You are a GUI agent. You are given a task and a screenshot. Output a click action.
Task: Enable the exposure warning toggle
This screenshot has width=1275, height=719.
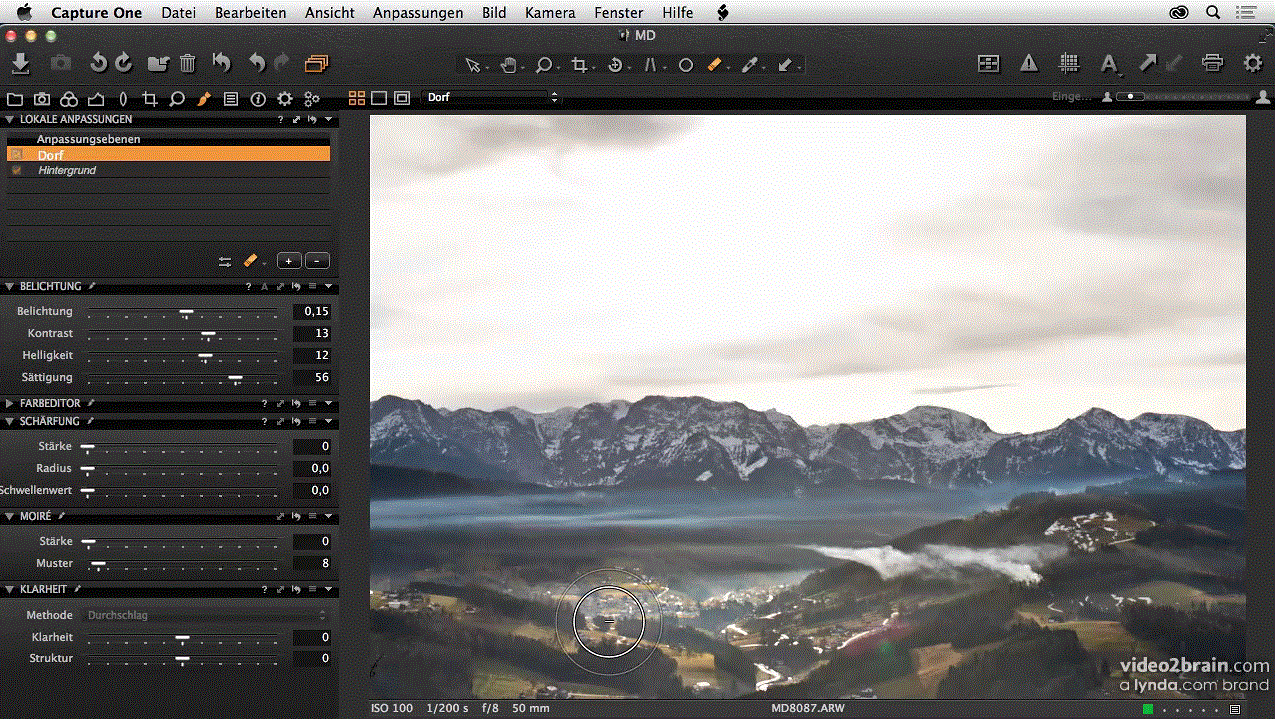pos(1030,63)
